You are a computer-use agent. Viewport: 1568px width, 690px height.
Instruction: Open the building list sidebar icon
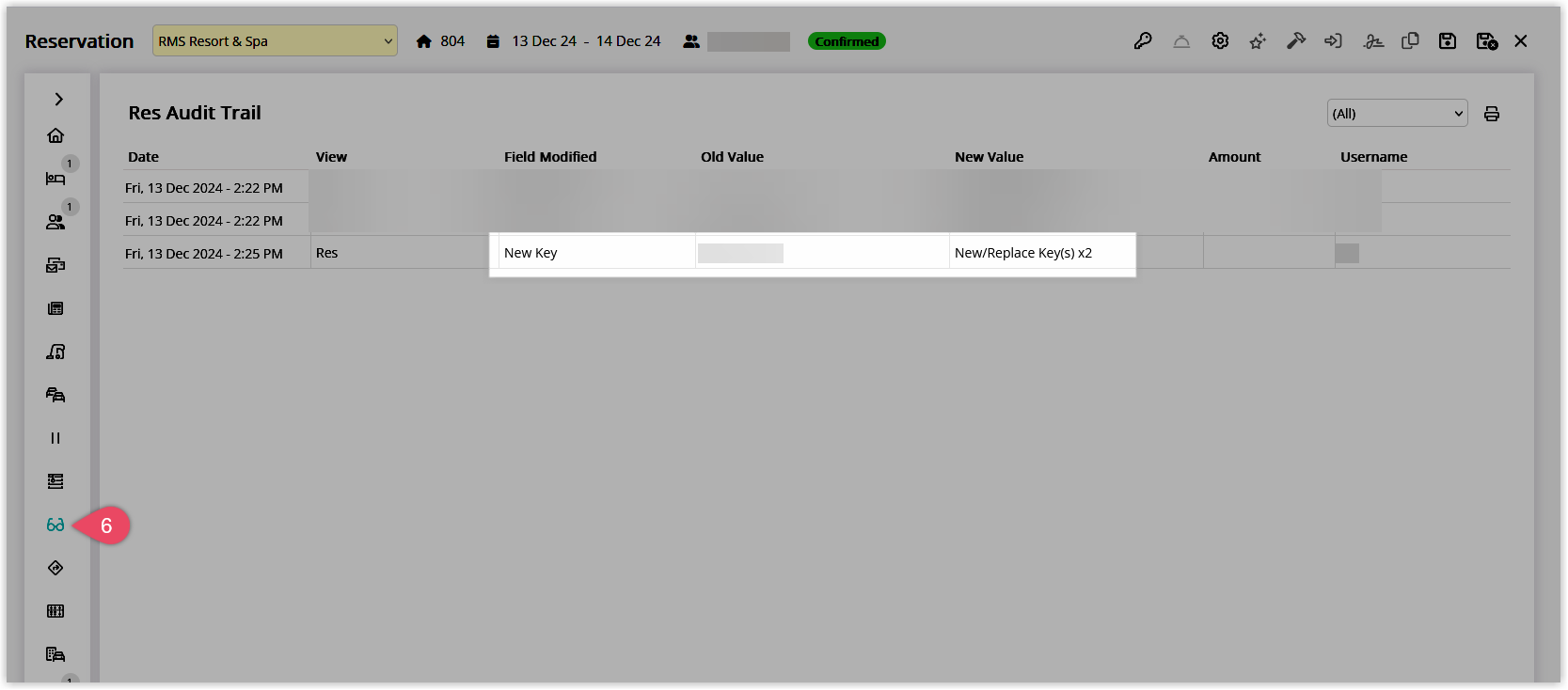55,654
